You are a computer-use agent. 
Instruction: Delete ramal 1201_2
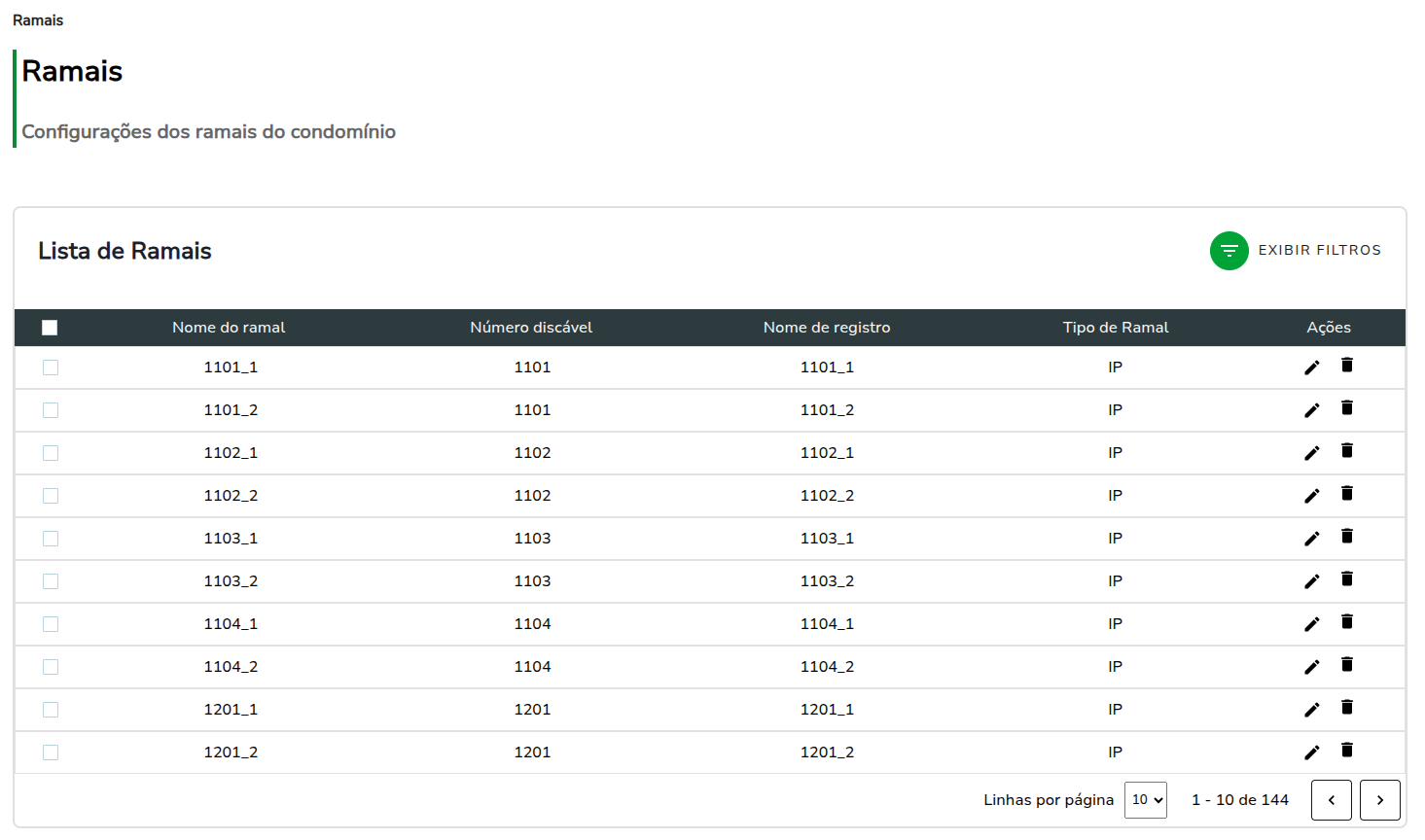click(1347, 751)
